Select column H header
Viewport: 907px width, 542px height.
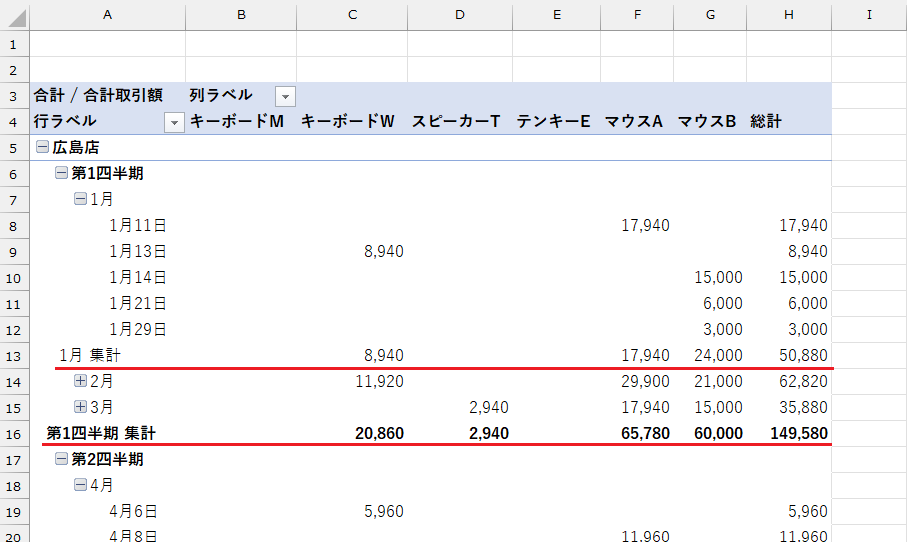[789, 15]
